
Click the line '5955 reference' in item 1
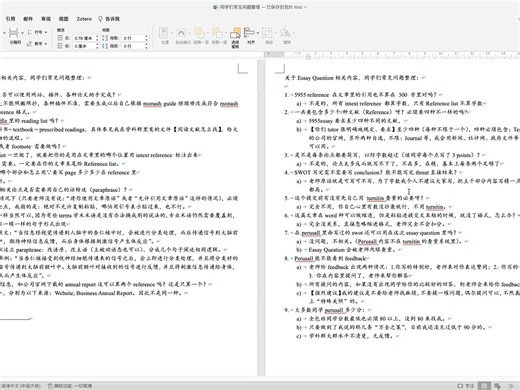point(312,95)
